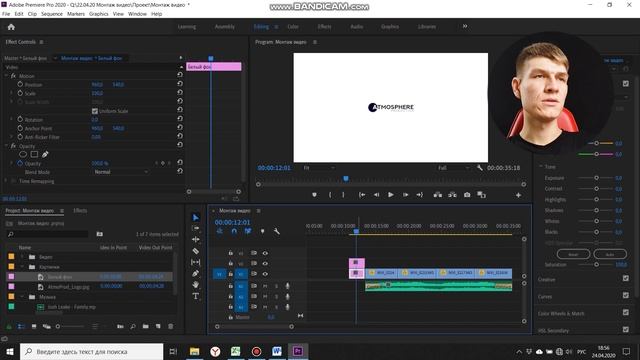Open the button editor plus icon
The height and width of the screenshot is (360, 640).
[x=518, y=196]
